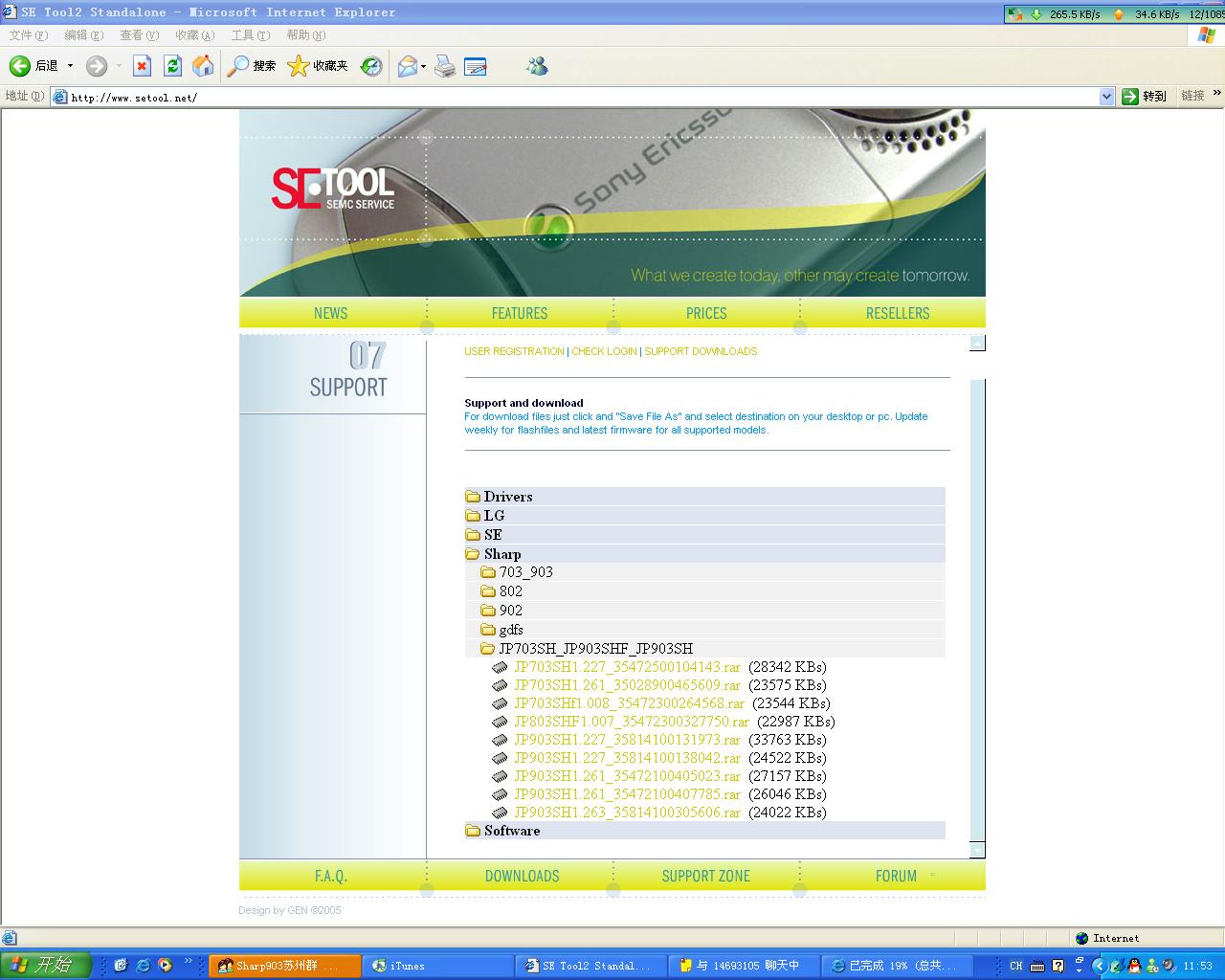Viewport: 1225px width, 980px height.
Task: Click the Refresh page toolbar icon
Action: pyautogui.click(x=172, y=66)
